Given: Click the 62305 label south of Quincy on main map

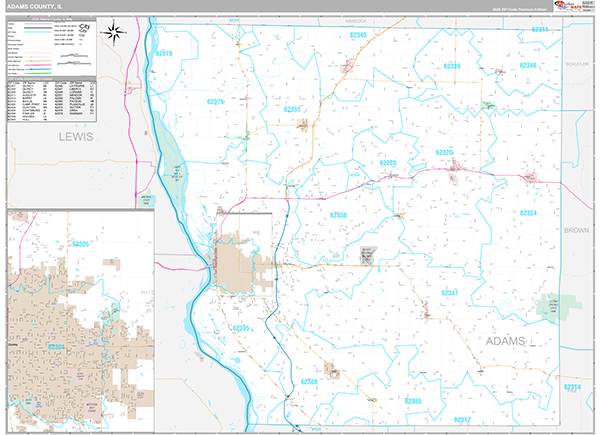Looking at the screenshot, I should [241, 328].
